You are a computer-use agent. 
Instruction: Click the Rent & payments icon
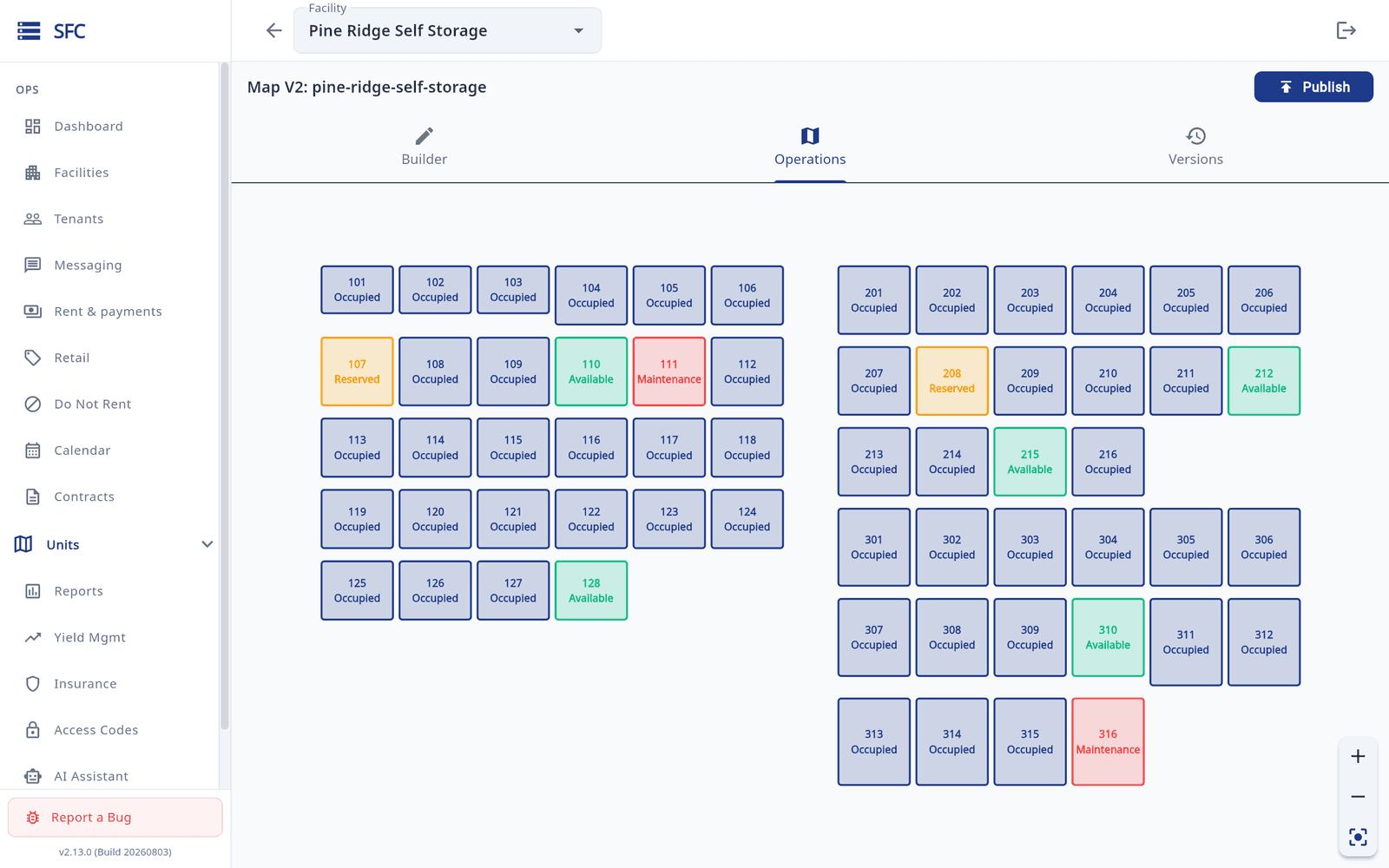33,312
